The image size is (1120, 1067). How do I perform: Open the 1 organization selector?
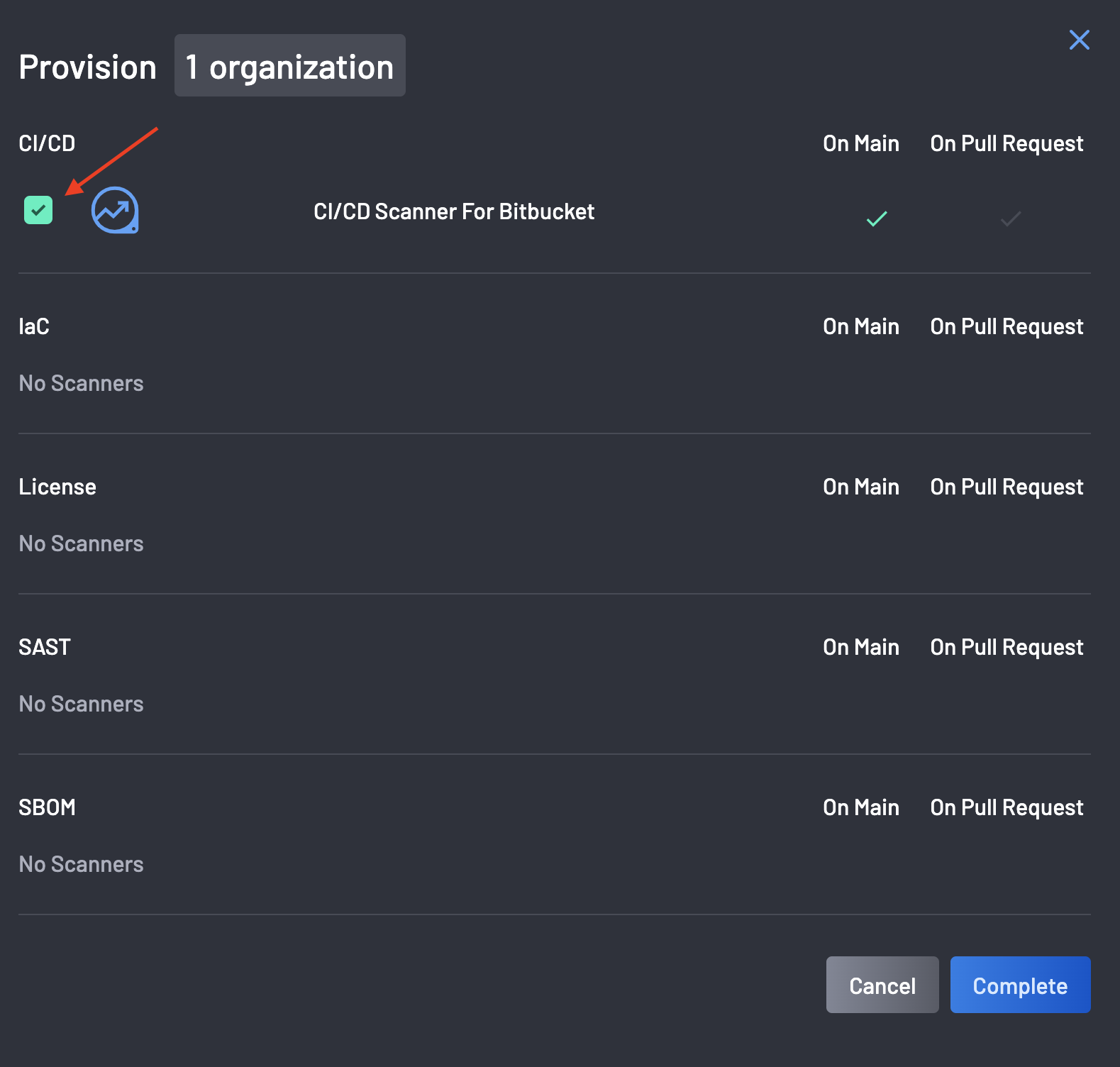[x=289, y=66]
